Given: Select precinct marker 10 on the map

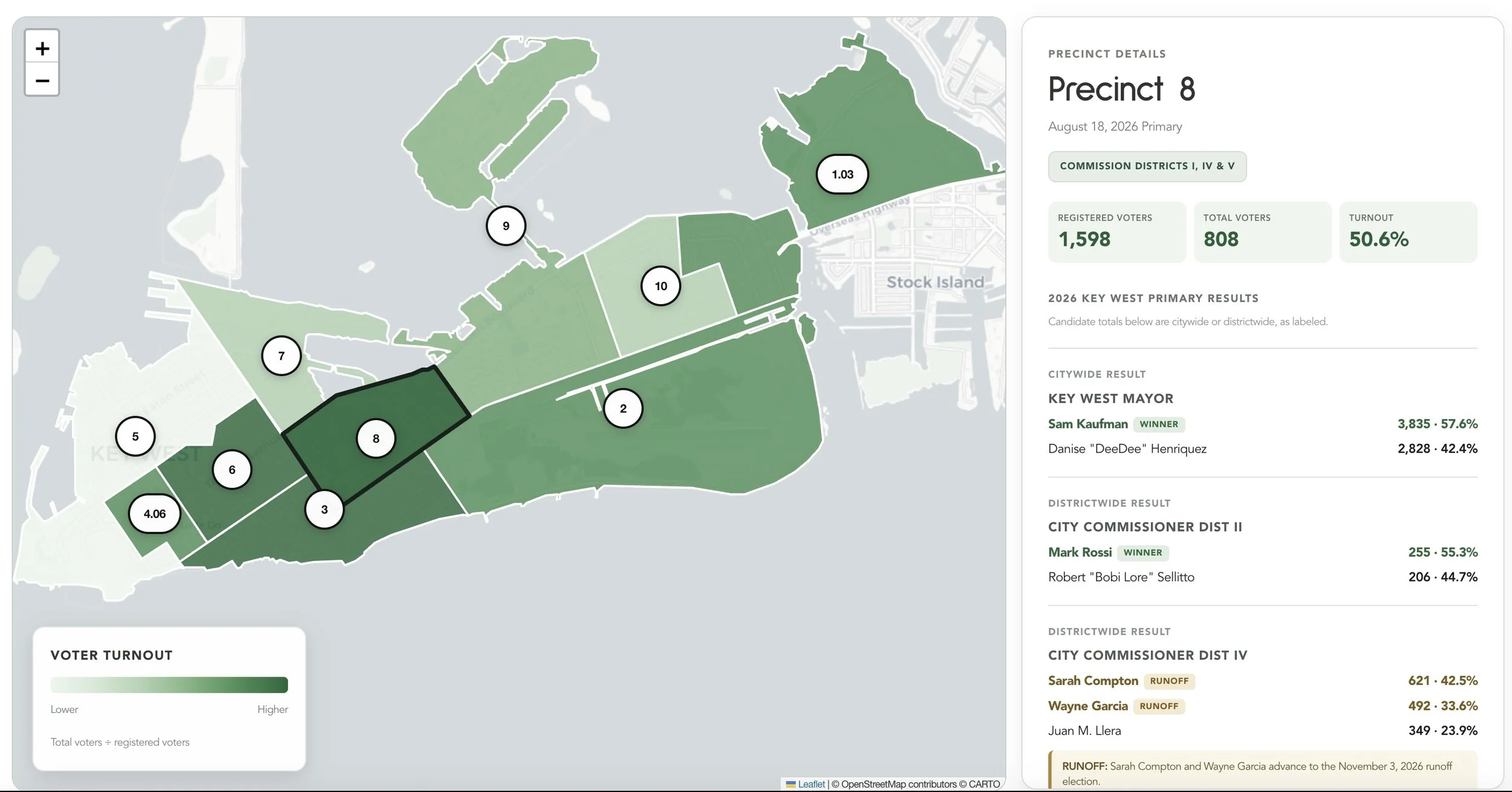Looking at the screenshot, I should (661, 286).
